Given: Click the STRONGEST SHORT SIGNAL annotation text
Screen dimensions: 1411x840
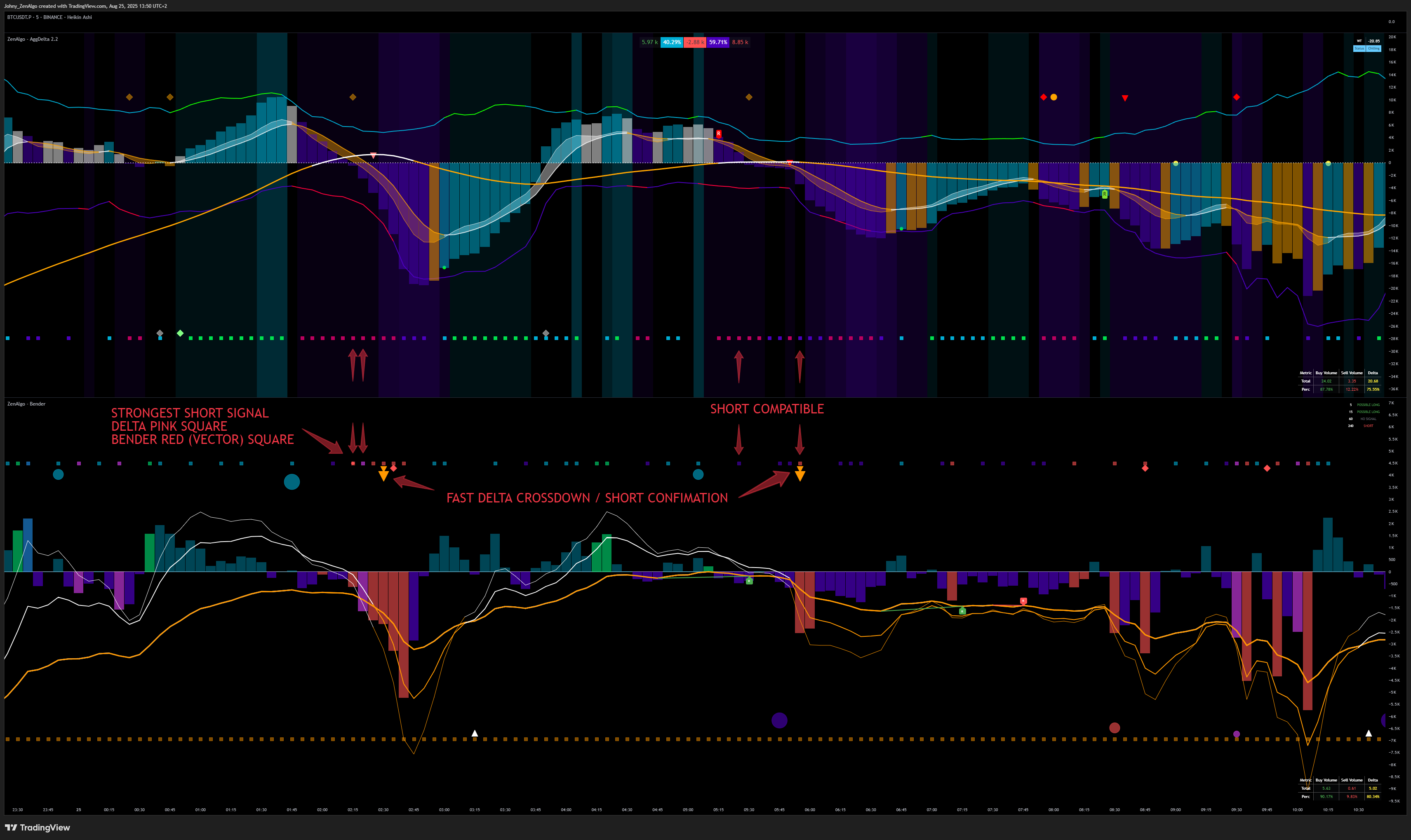Looking at the screenshot, I should pos(190,413).
